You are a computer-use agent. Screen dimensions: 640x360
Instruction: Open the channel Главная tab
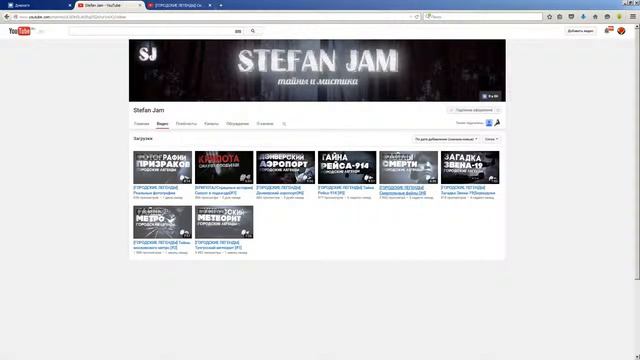click(142, 124)
